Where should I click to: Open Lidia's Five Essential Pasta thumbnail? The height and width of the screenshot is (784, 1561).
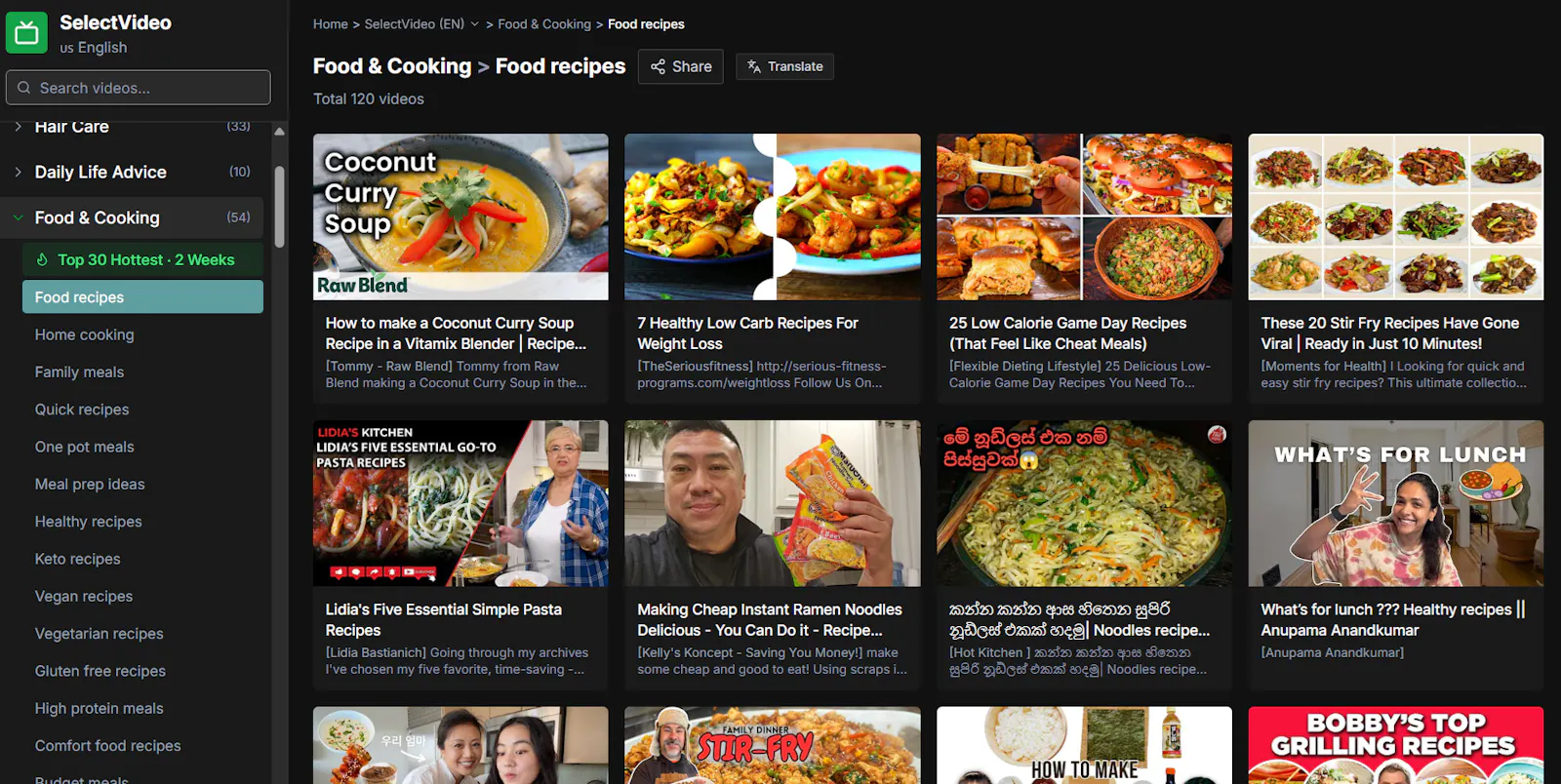[460, 503]
